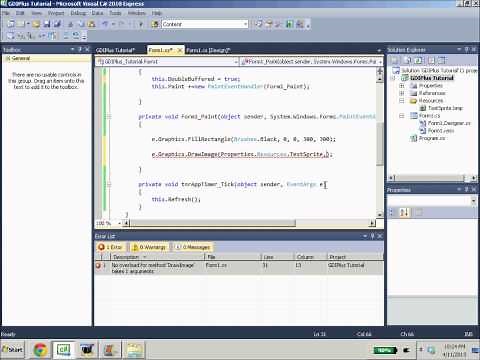Switch to GDIPlus Tutorial tab
The width and height of the screenshot is (480, 360).
pos(115,50)
